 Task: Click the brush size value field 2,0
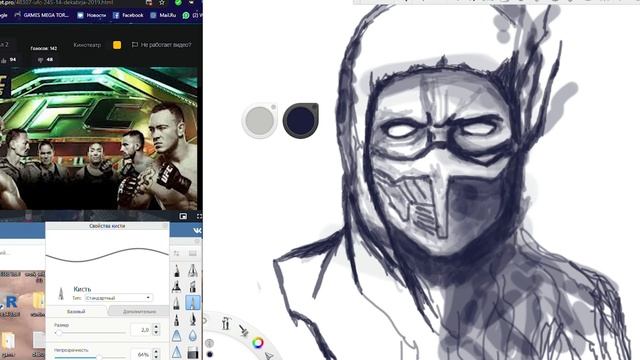141,329
